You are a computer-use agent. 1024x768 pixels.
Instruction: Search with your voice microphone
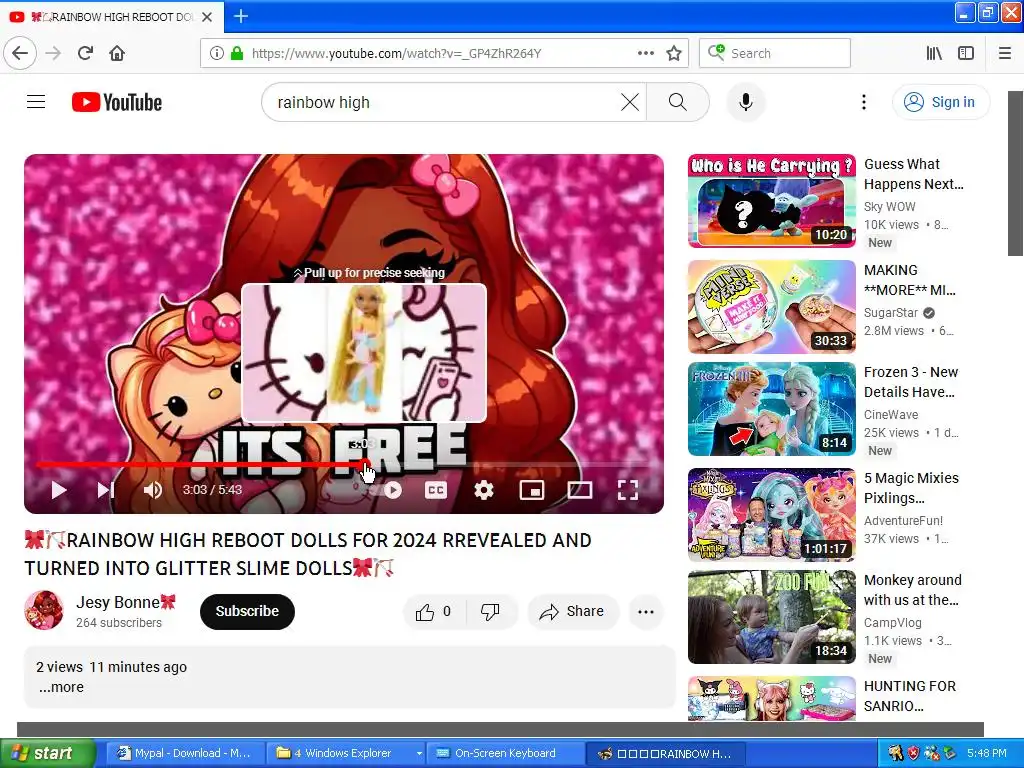(x=745, y=102)
